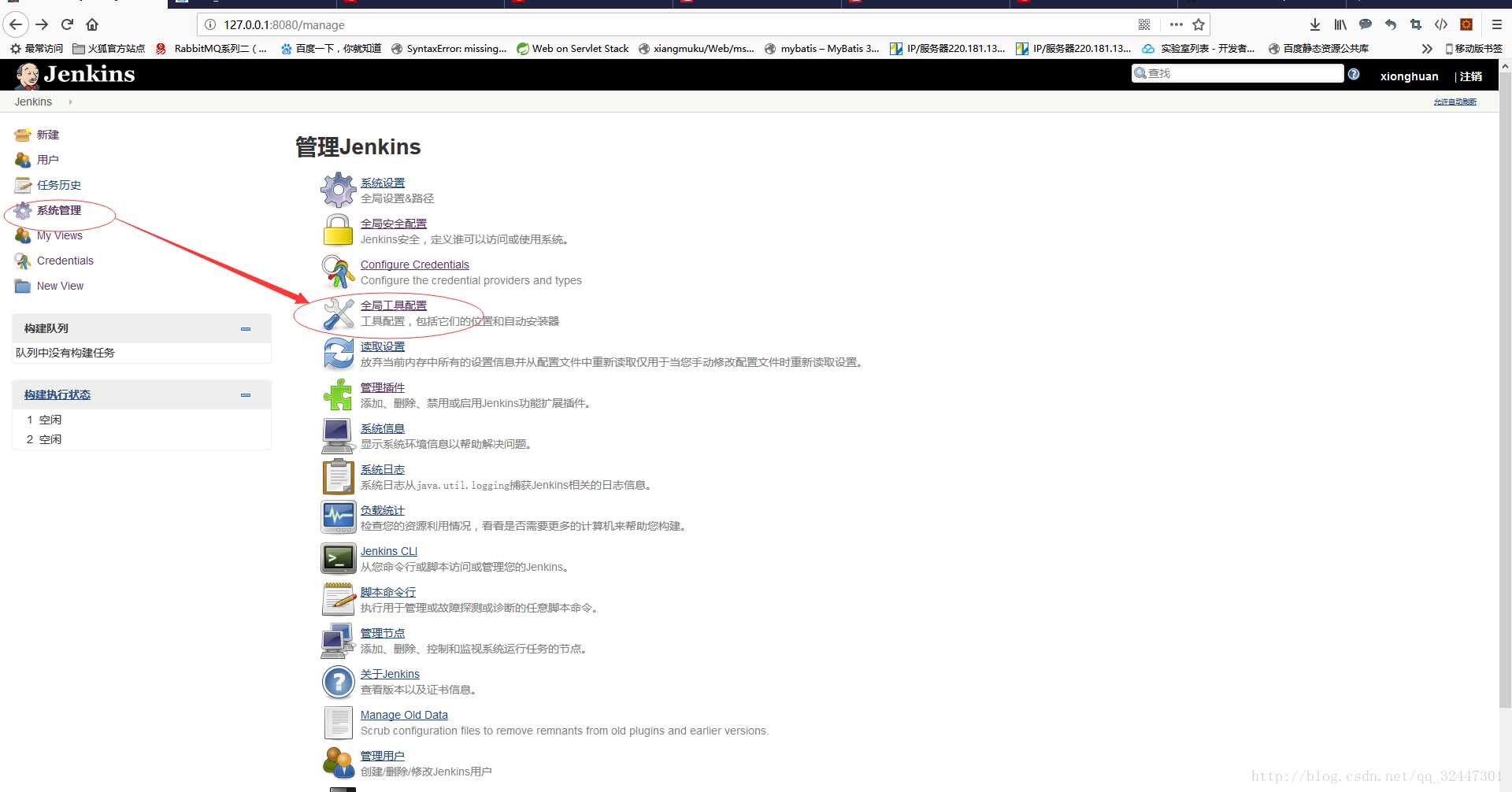This screenshot has width=1512, height=792.
Task: Click the Configure Credentials keys icon
Action: pyautogui.click(x=339, y=272)
